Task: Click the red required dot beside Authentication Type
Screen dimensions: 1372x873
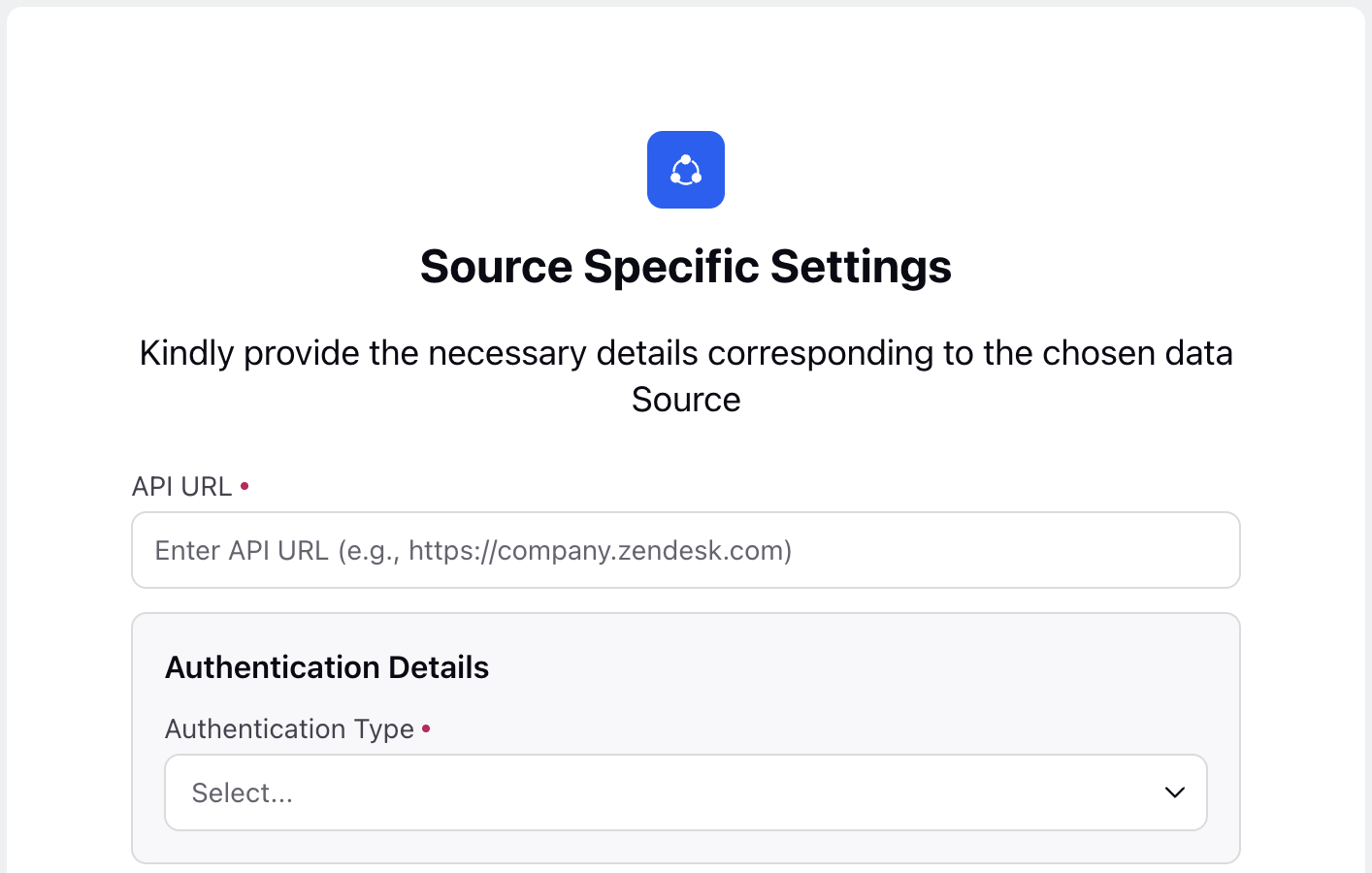Action: tap(426, 727)
